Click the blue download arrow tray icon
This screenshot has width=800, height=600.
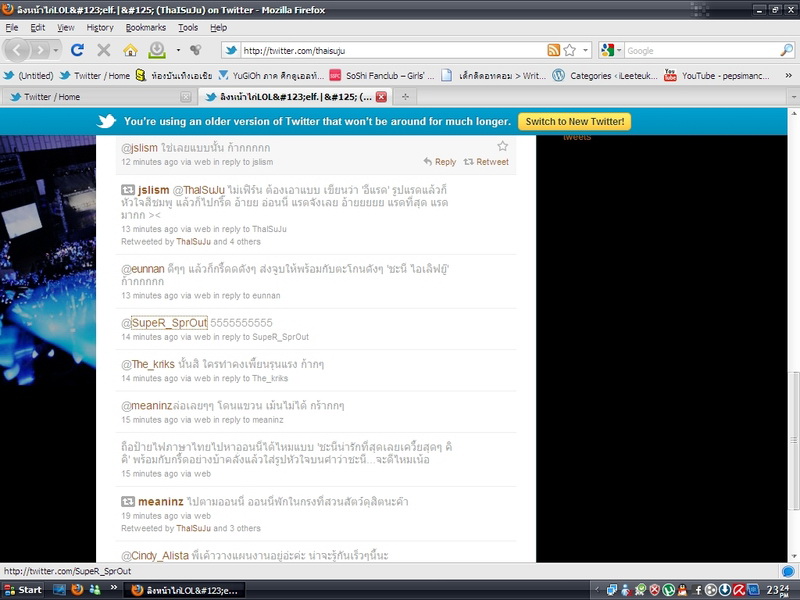pos(724,590)
